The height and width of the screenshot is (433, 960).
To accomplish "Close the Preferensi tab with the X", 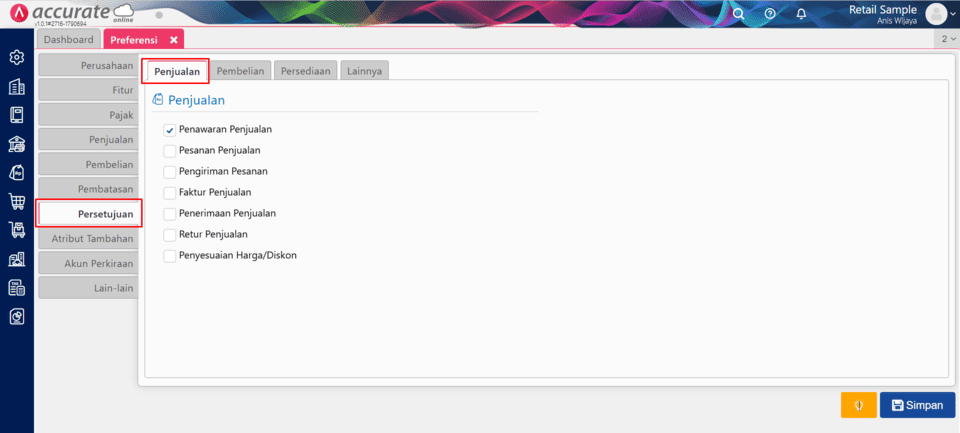I will (x=173, y=40).
